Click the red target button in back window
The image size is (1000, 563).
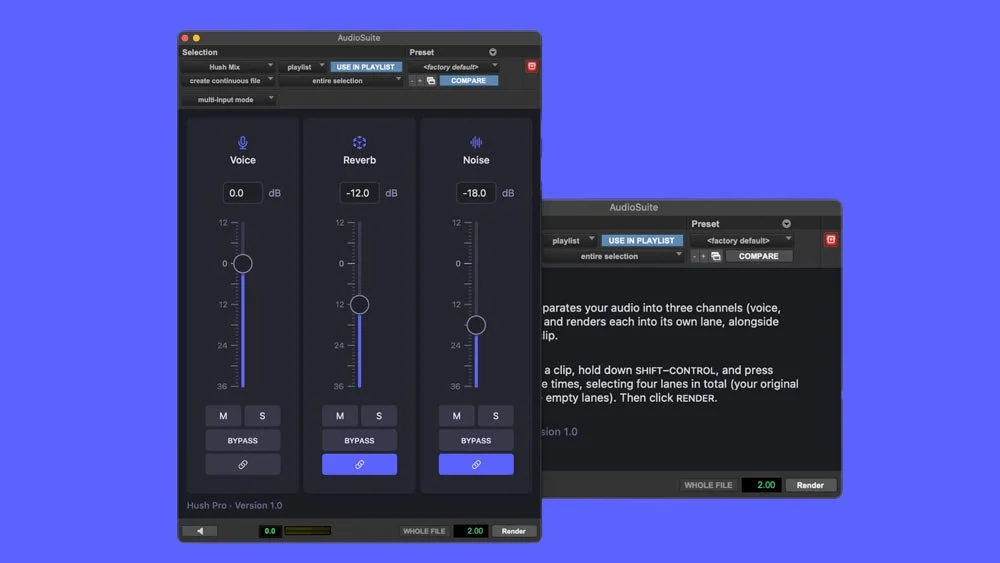coord(830,240)
